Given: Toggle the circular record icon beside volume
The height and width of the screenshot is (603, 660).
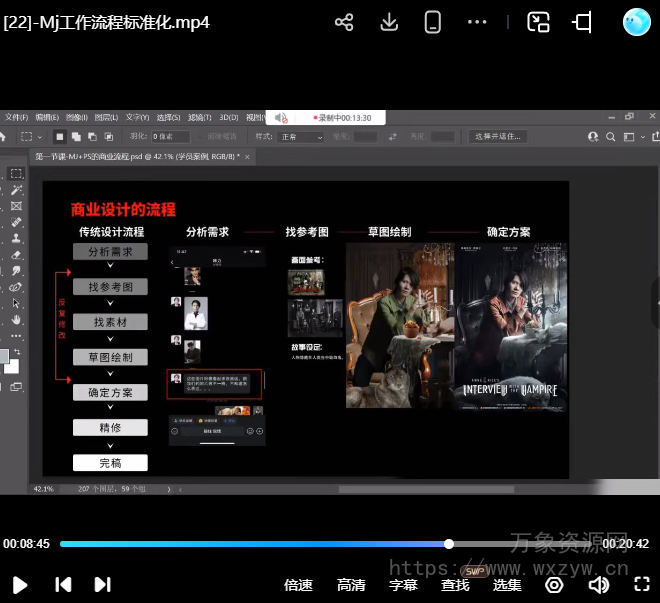Looking at the screenshot, I should click(554, 585).
